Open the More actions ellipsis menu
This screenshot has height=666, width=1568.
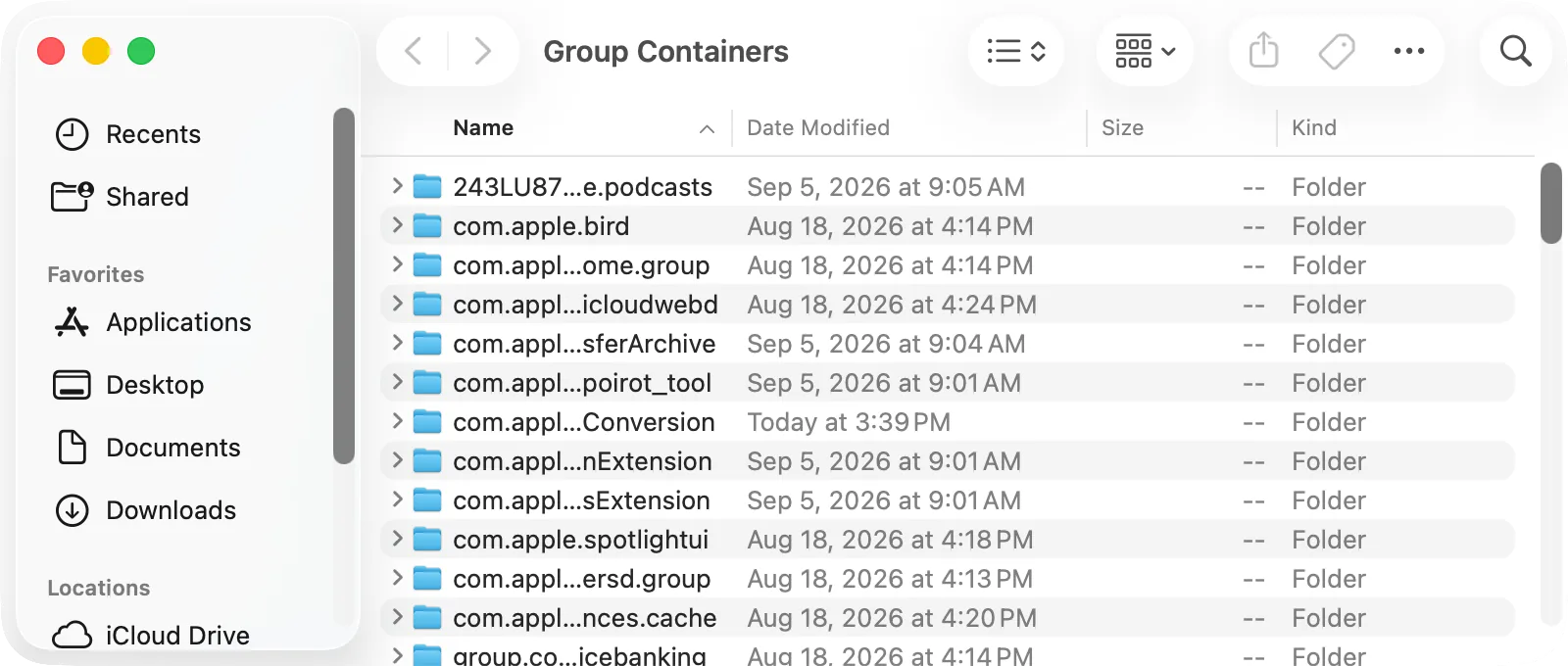pos(1409,51)
